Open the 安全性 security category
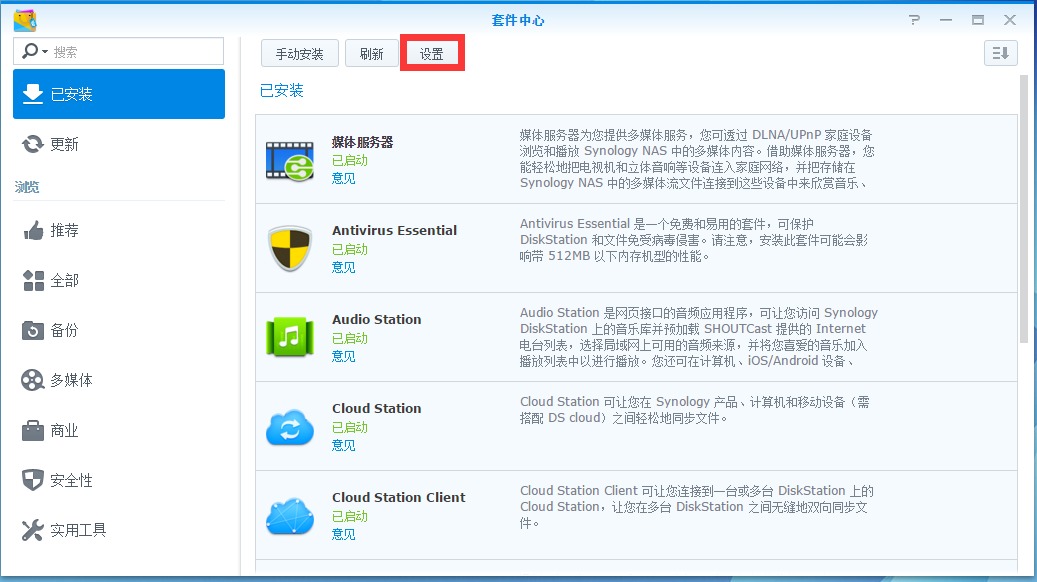1037x582 pixels. pos(119,480)
